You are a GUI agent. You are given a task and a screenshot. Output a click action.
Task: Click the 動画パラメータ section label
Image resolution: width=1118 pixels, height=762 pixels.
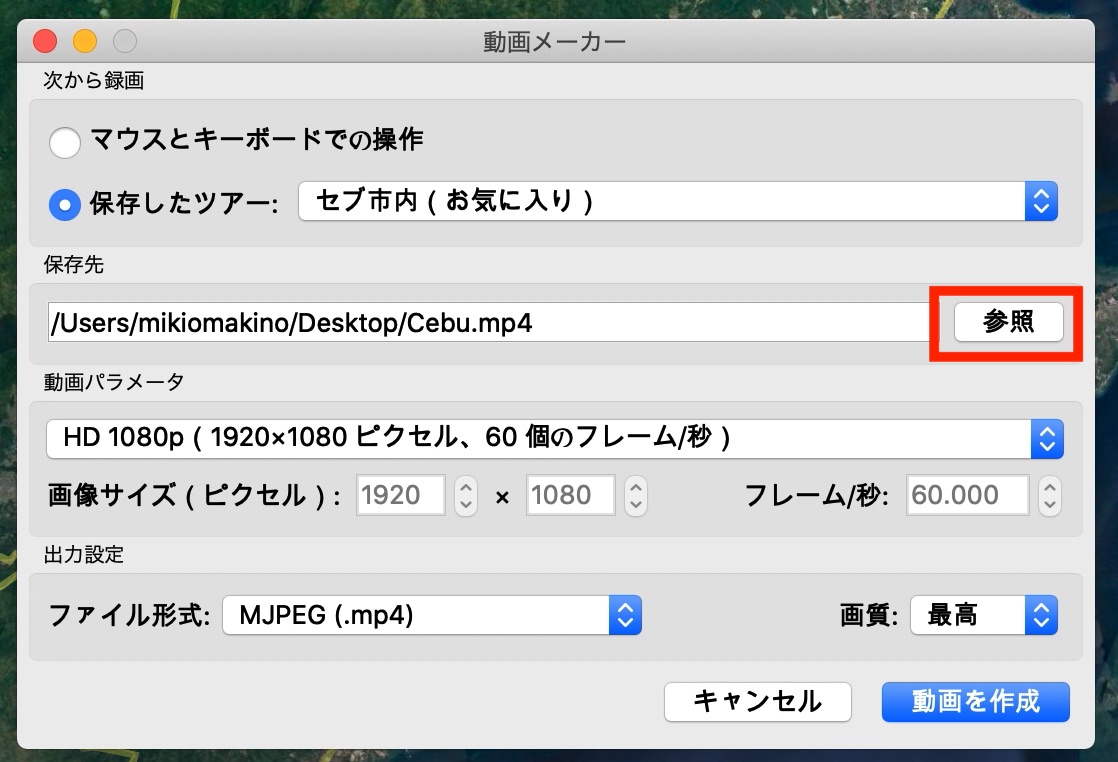coord(114,382)
